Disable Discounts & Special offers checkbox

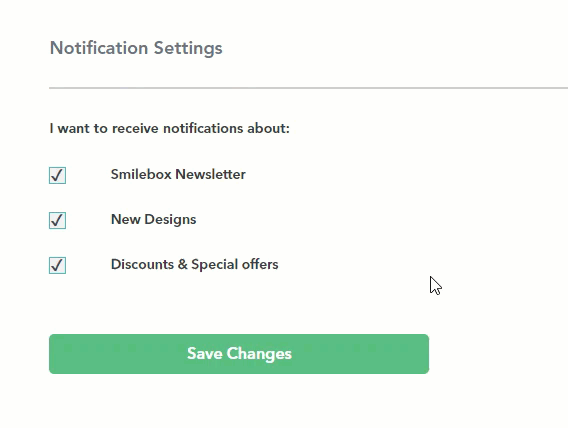coord(57,265)
